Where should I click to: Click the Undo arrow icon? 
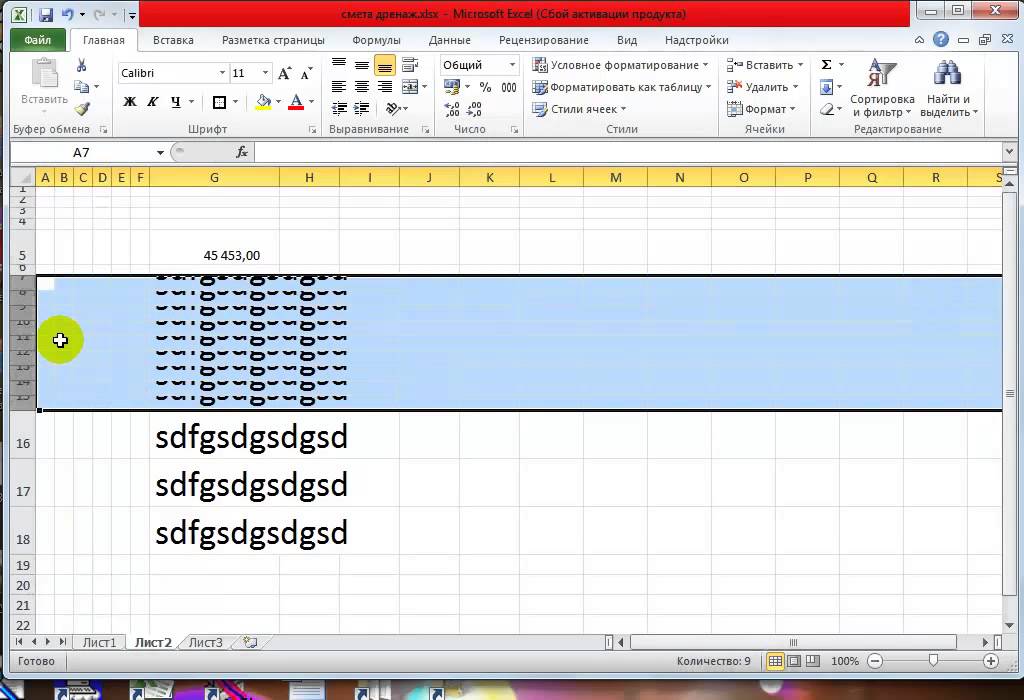[x=67, y=14]
